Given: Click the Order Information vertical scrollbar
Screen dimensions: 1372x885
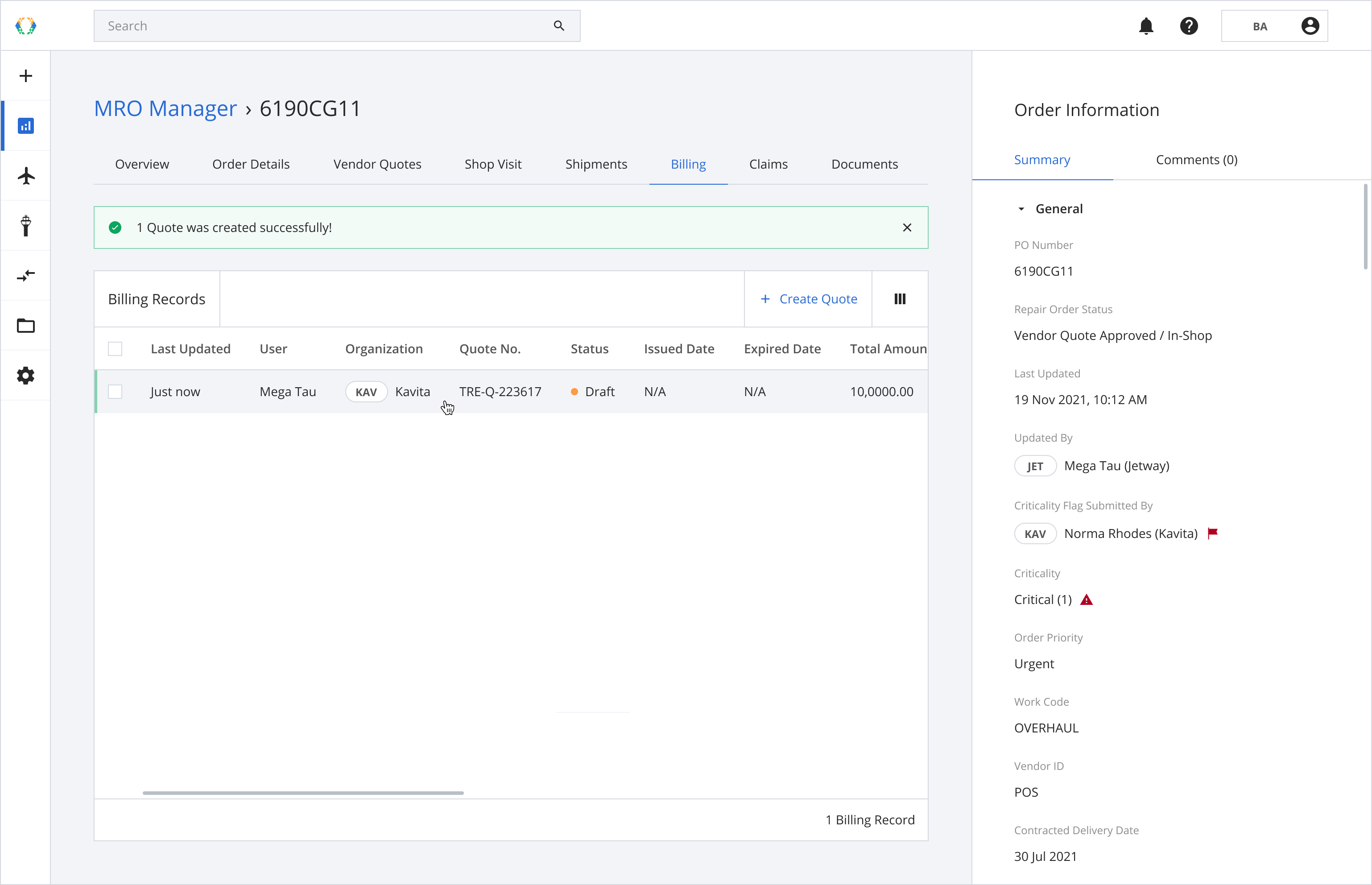Looking at the screenshot, I should [x=1365, y=227].
